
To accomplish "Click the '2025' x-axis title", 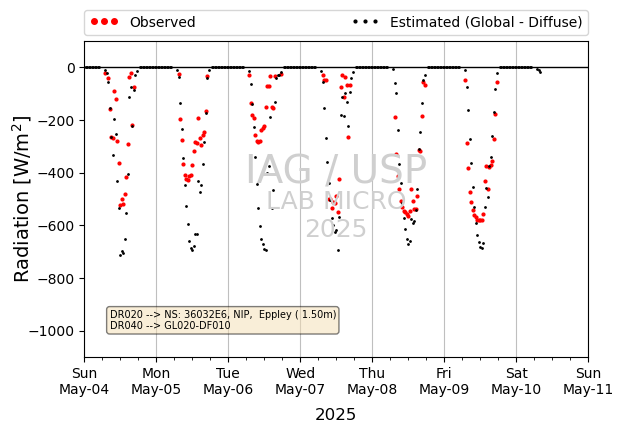I will [335, 415].
